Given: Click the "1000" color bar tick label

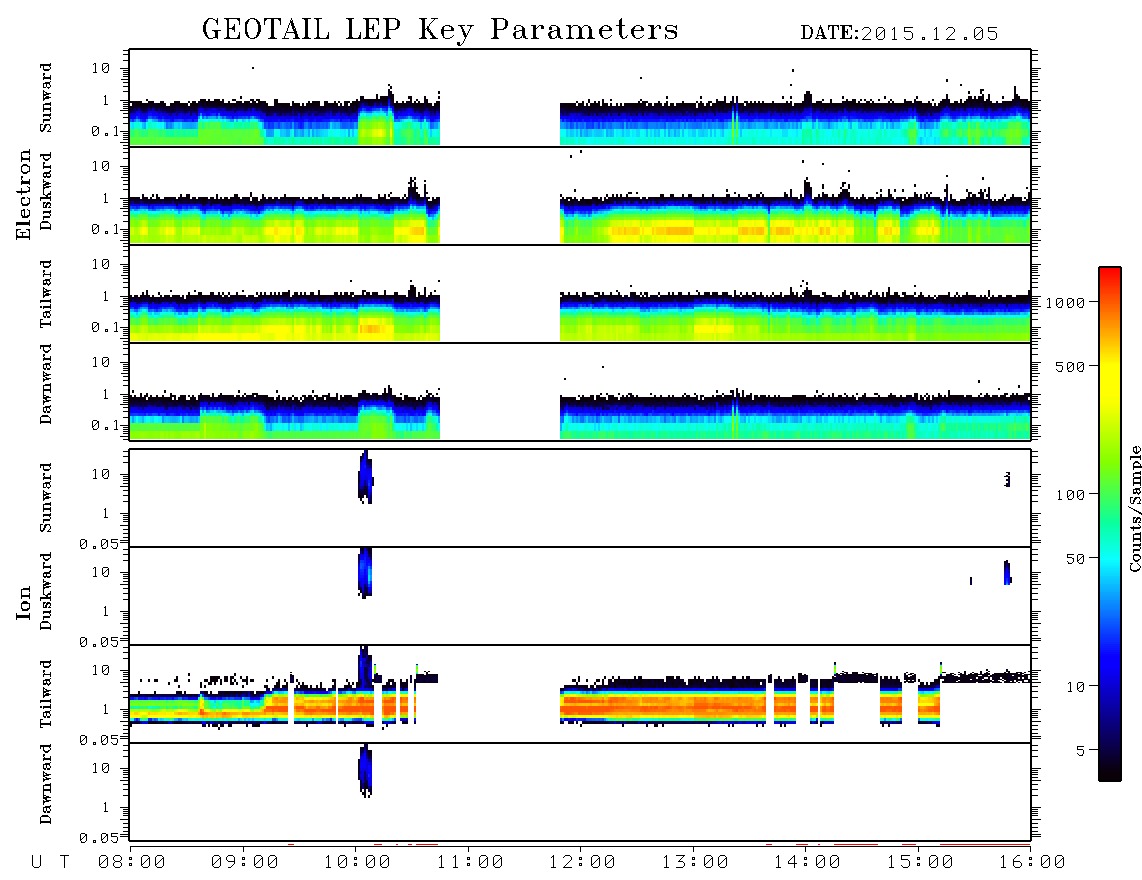Looking at the screenshot, I should tap(1066, 302).
